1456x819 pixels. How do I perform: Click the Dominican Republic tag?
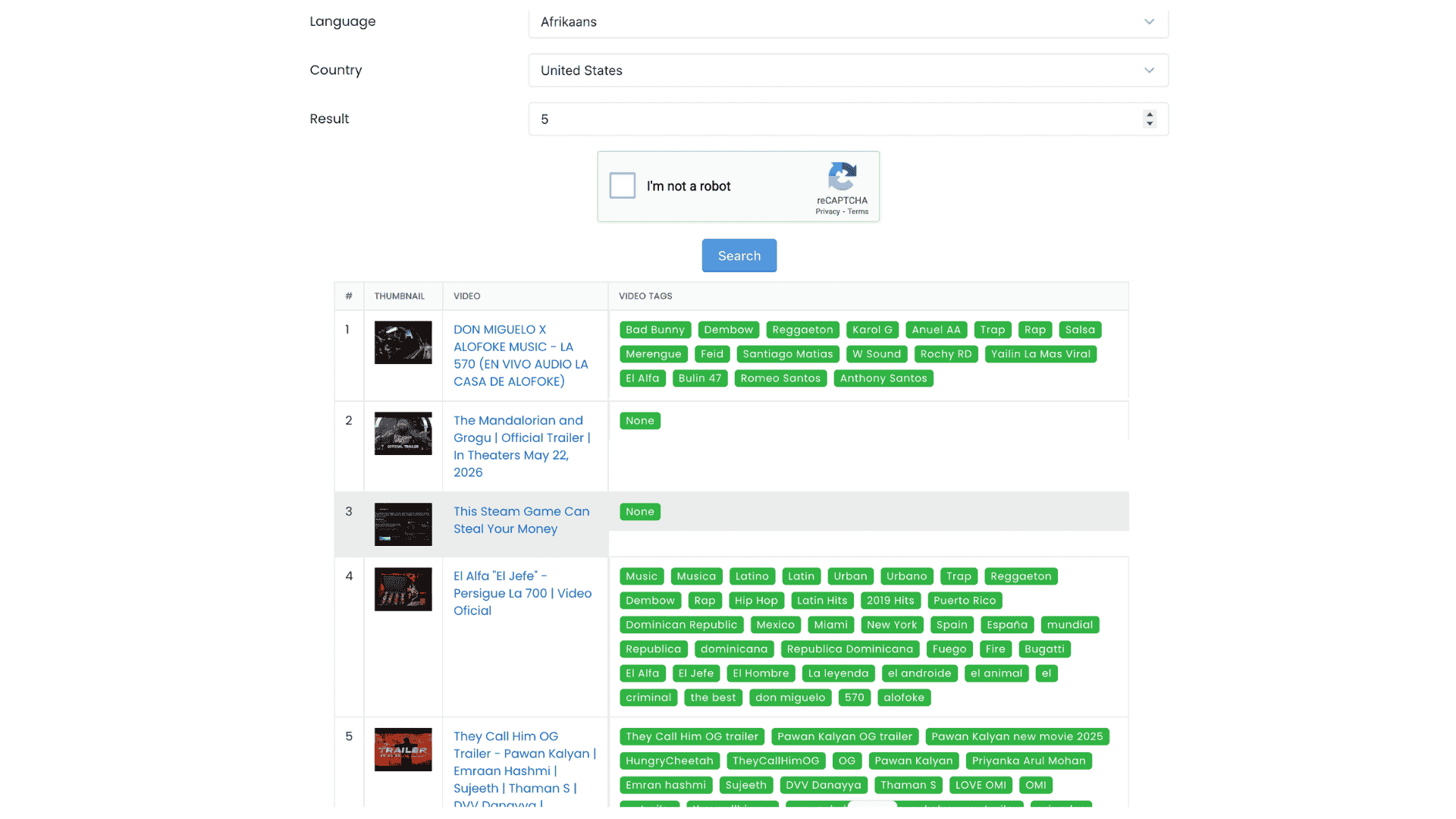681,624
